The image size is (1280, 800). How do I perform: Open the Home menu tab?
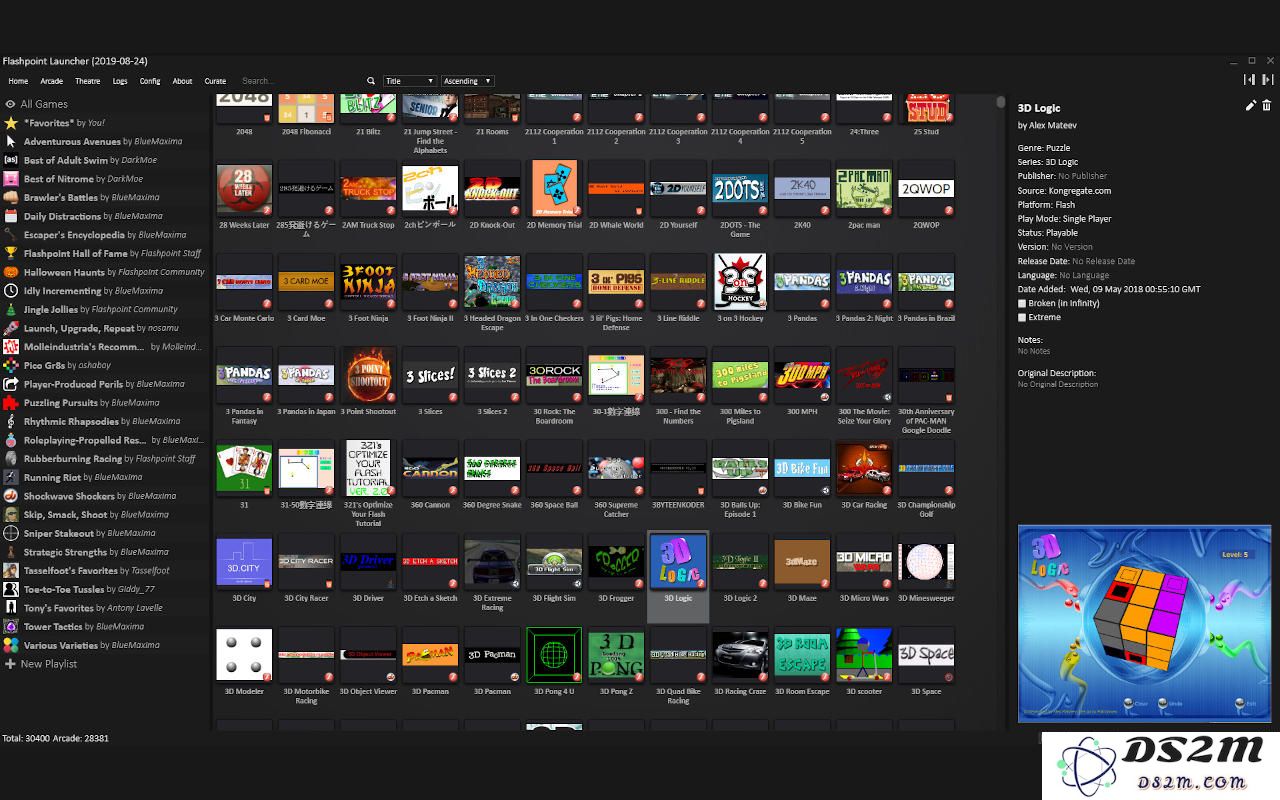point(18,81)
